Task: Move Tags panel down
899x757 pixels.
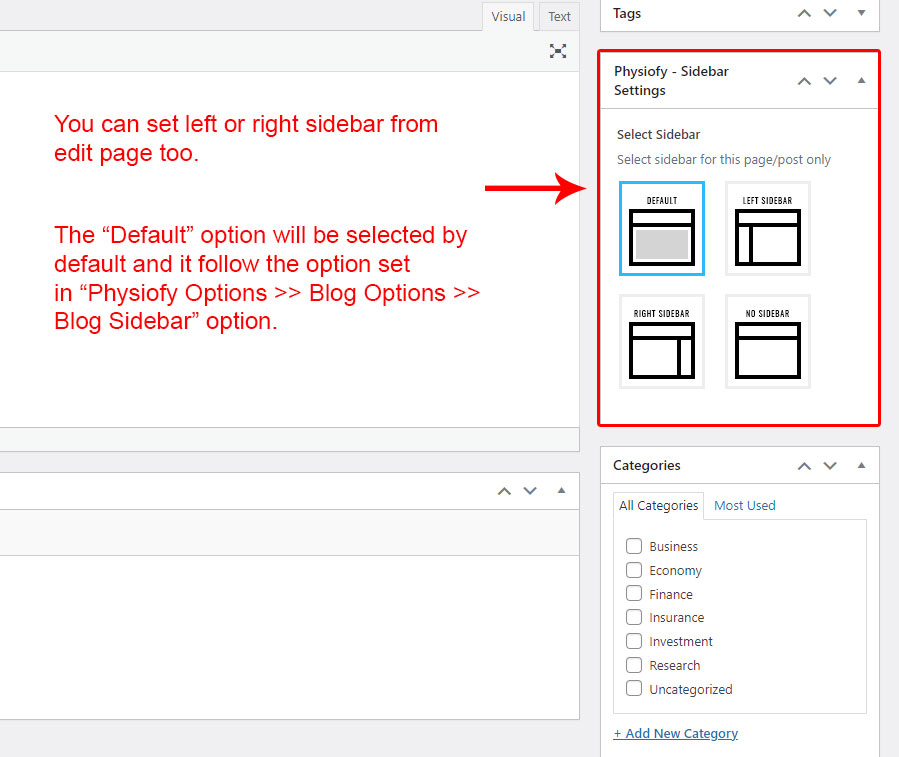Action: point(830,13)
